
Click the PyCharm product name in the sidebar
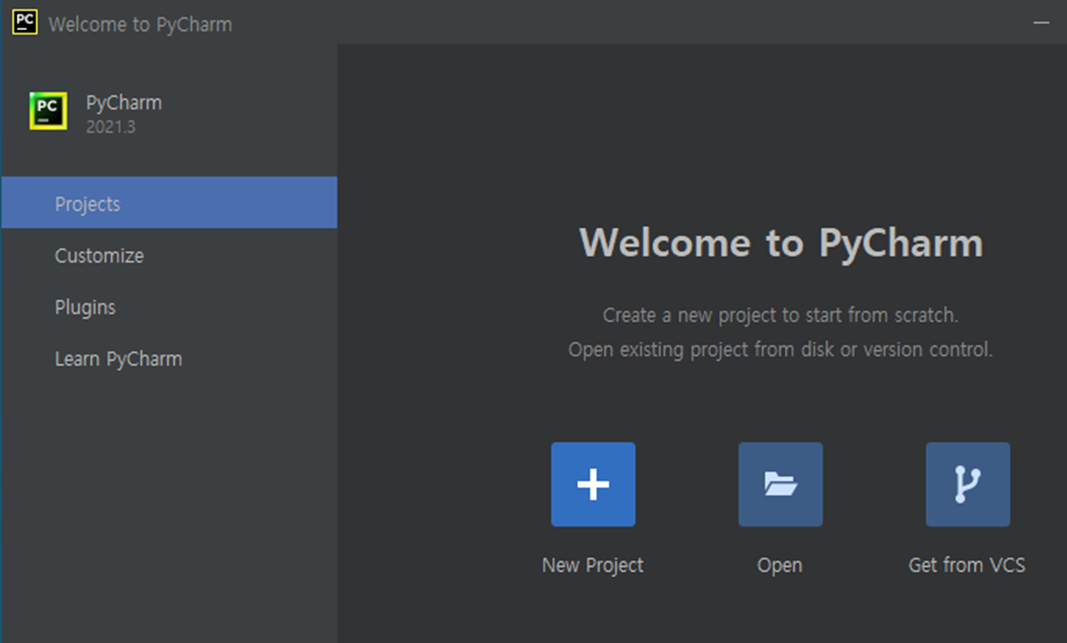click(x=124, y=103)
